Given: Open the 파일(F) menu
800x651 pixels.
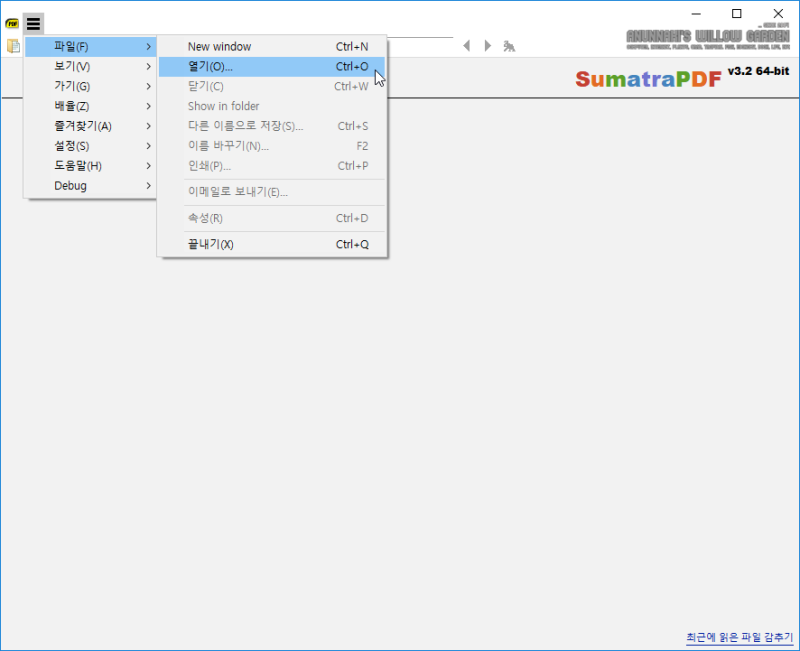Looking at the screenshot, I should [91, 46].
